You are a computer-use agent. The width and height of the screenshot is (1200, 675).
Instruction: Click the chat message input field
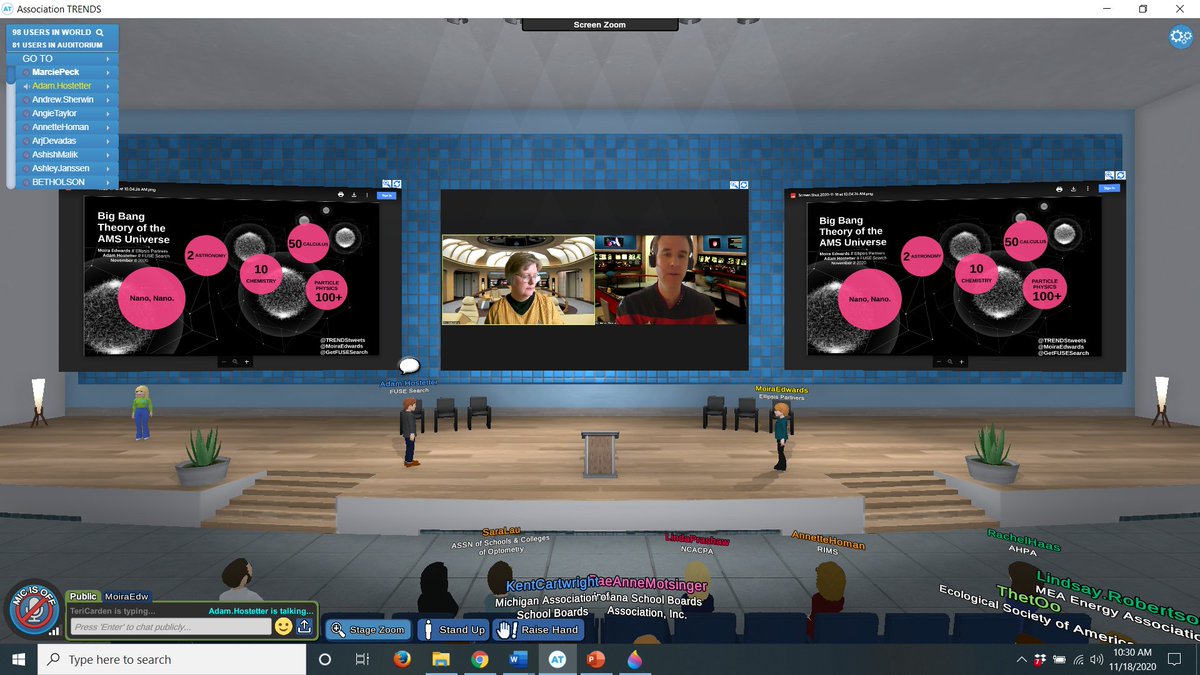(170, 625)
